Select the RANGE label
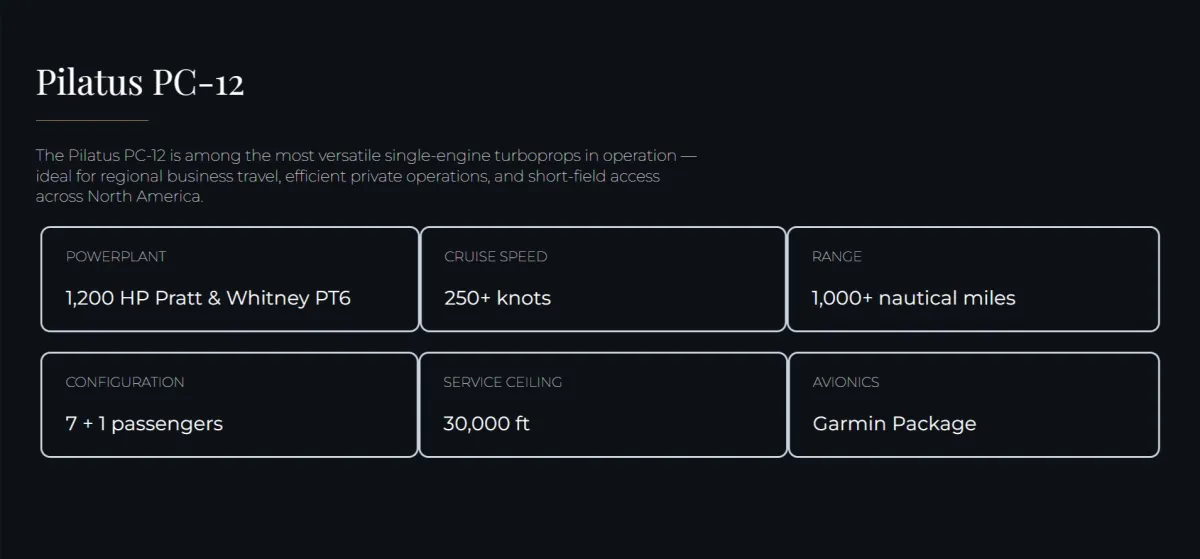1200x559 pixels. click(x=836, y=257)
